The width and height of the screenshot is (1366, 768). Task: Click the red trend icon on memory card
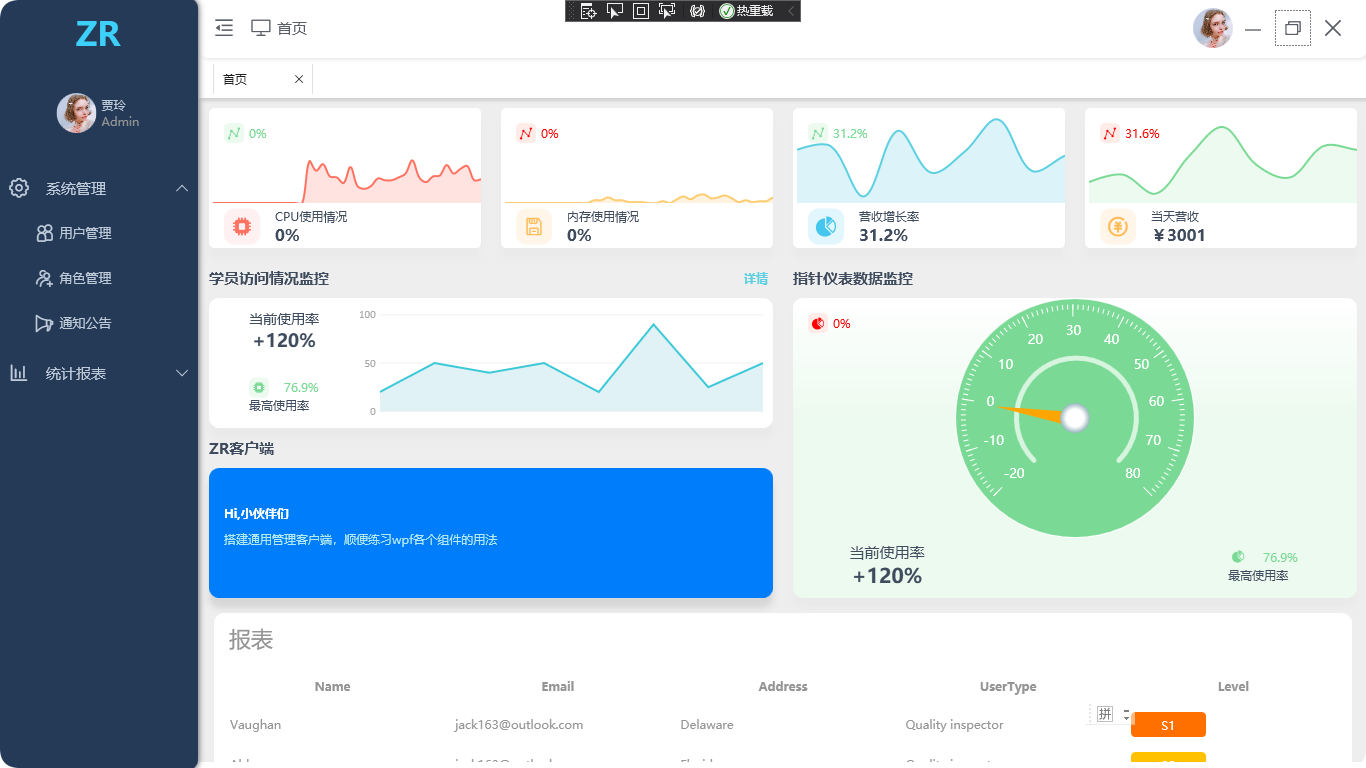tap(526, 133)
